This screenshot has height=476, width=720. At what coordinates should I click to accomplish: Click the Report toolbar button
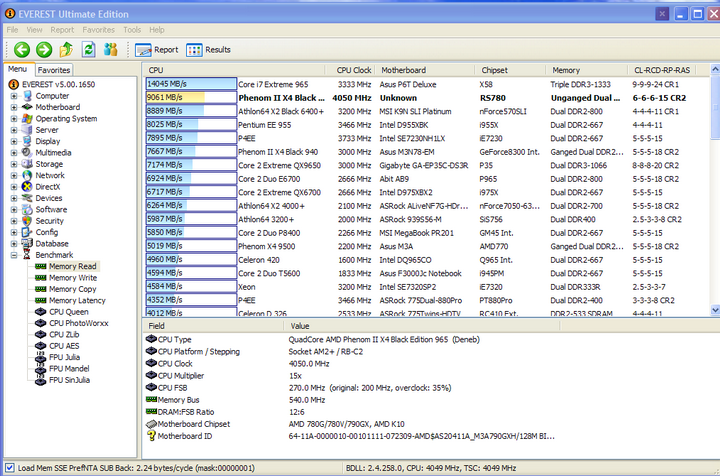coord(157,50)
